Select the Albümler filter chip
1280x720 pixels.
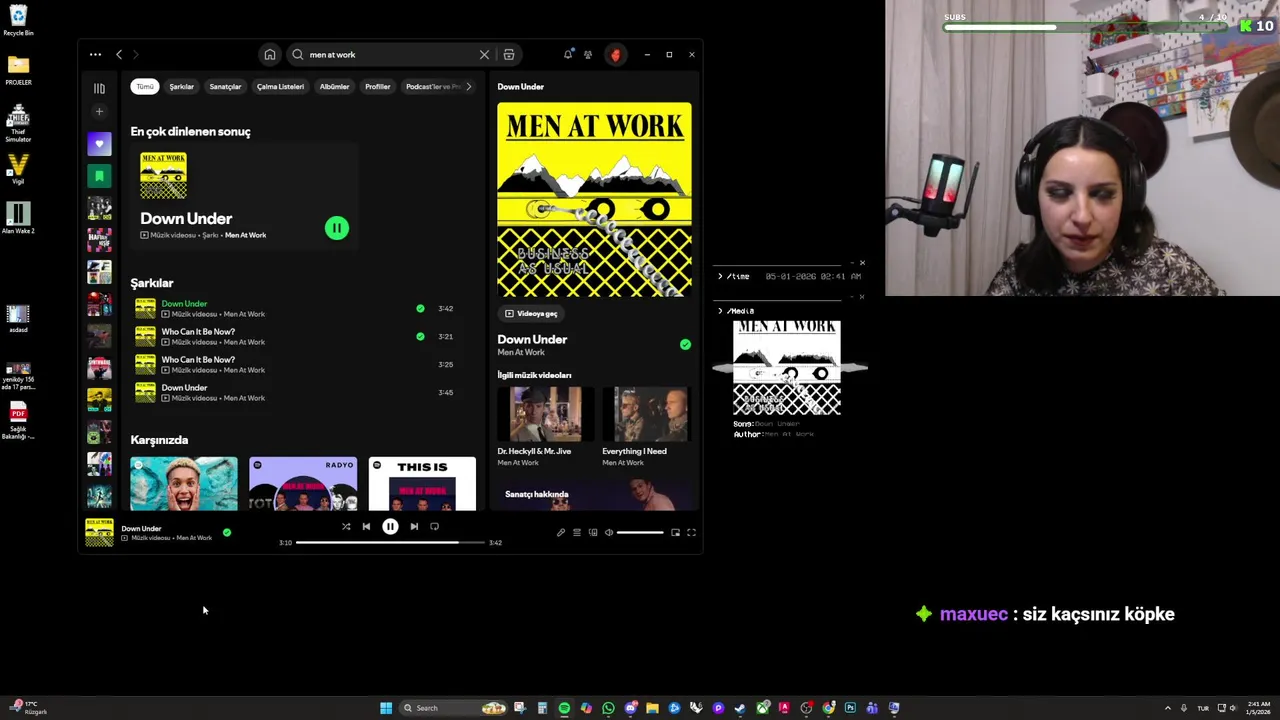point(334,86)
